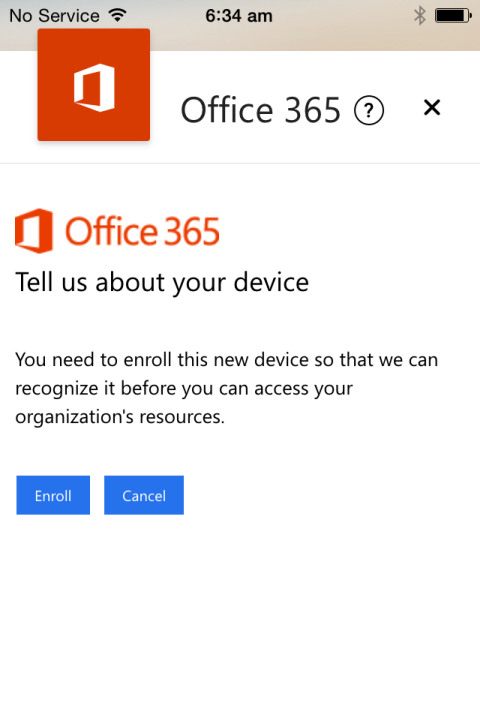Click the 'organization's resources.' text line
480x720 pixels.
coord(120,417)
